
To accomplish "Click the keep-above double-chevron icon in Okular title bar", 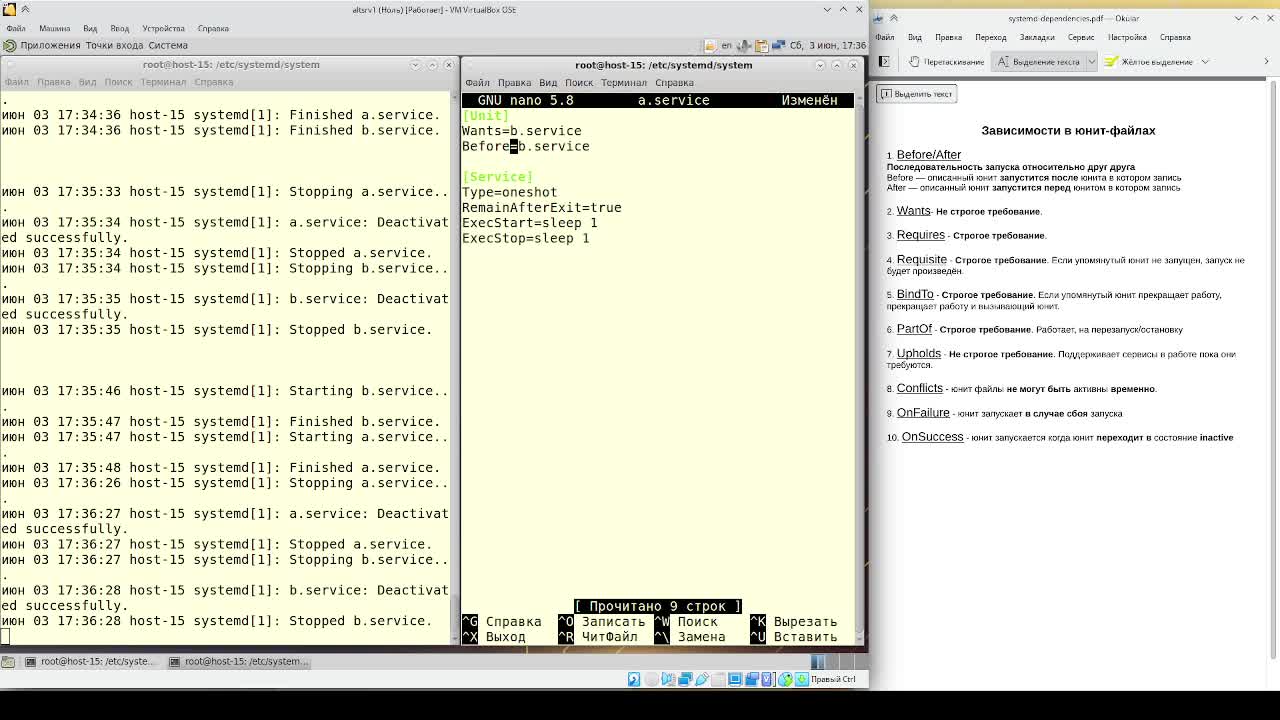I will pos(894,18).
